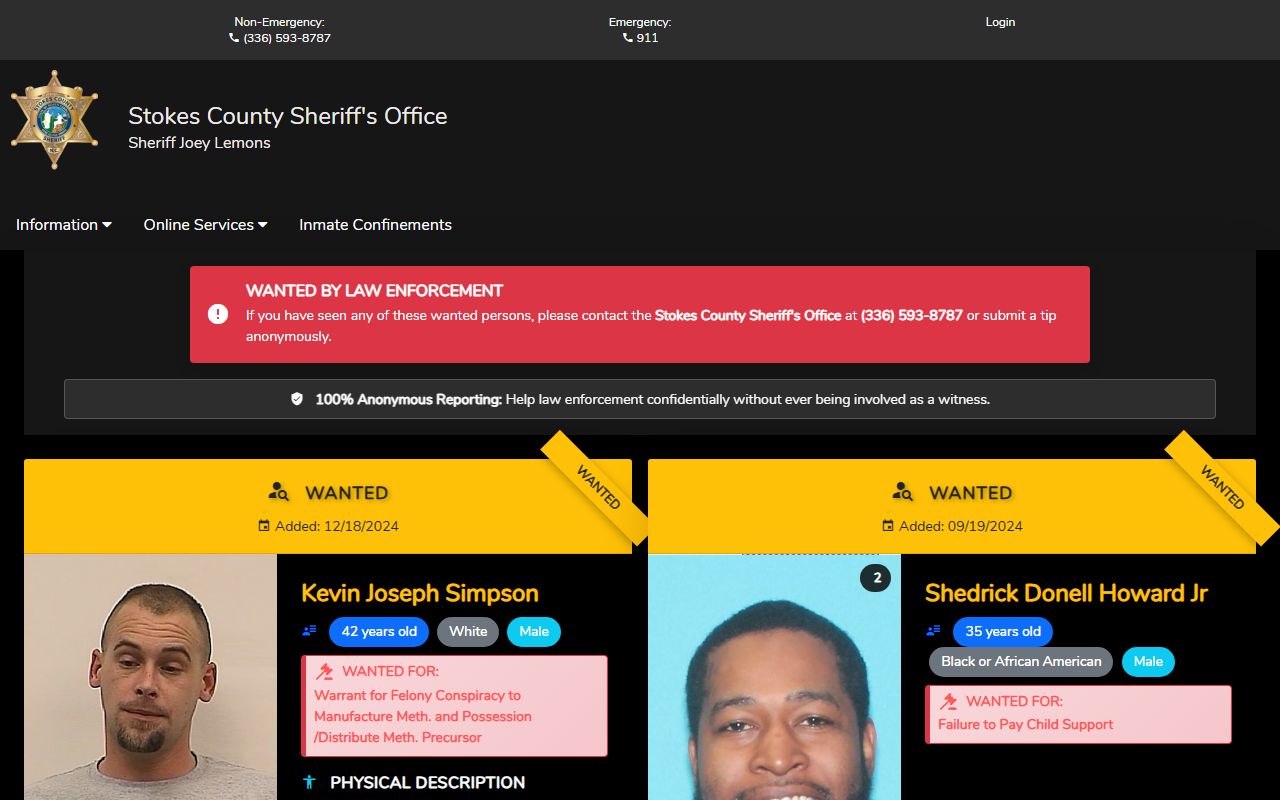1280x800 pixels.
Task: Click the phone icon next to 911
Action: tap(628, 38)
